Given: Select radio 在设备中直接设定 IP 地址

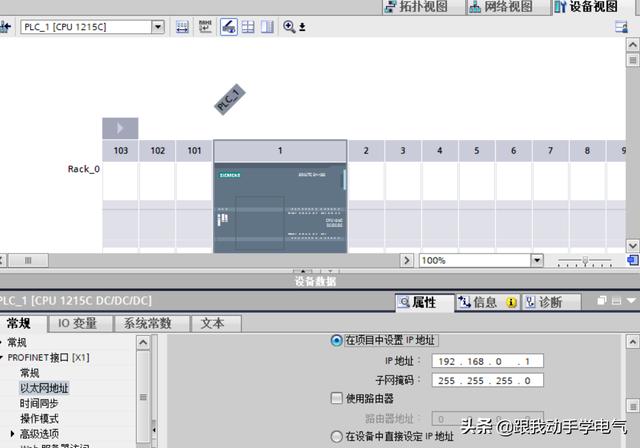Looking at the screenshot, I should [x=336, y=437].
